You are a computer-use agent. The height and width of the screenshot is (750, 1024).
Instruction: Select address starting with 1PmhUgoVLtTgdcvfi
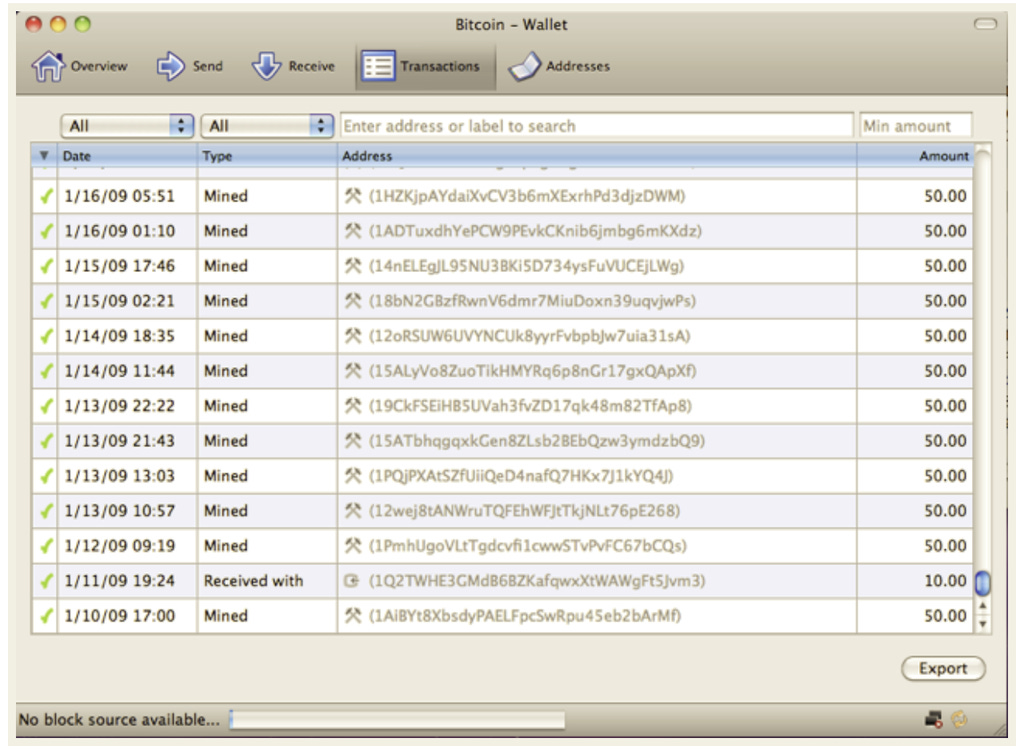pyautogui.click(x=528, y=546)
